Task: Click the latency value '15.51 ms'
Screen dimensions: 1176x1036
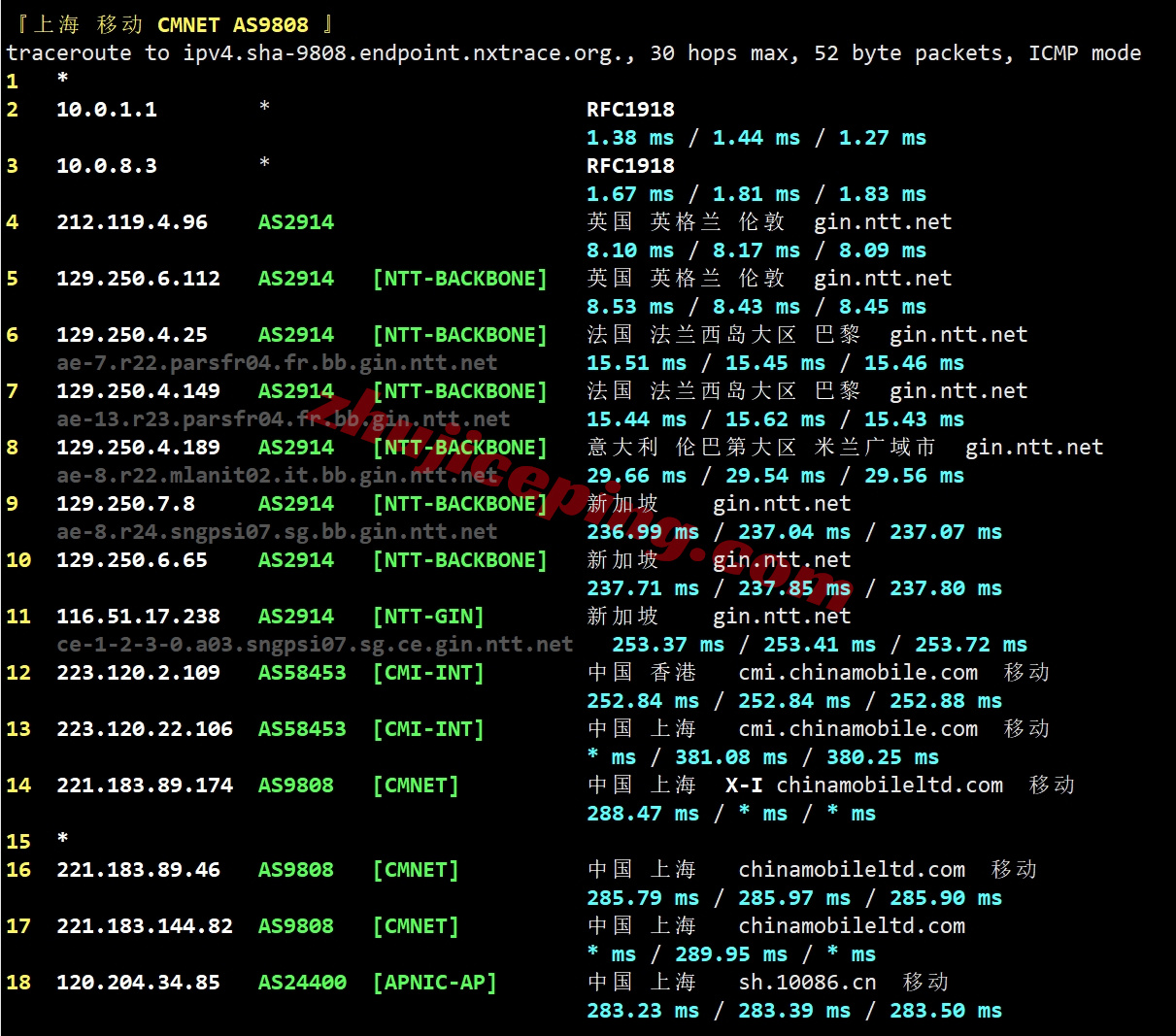Action: 637,363
